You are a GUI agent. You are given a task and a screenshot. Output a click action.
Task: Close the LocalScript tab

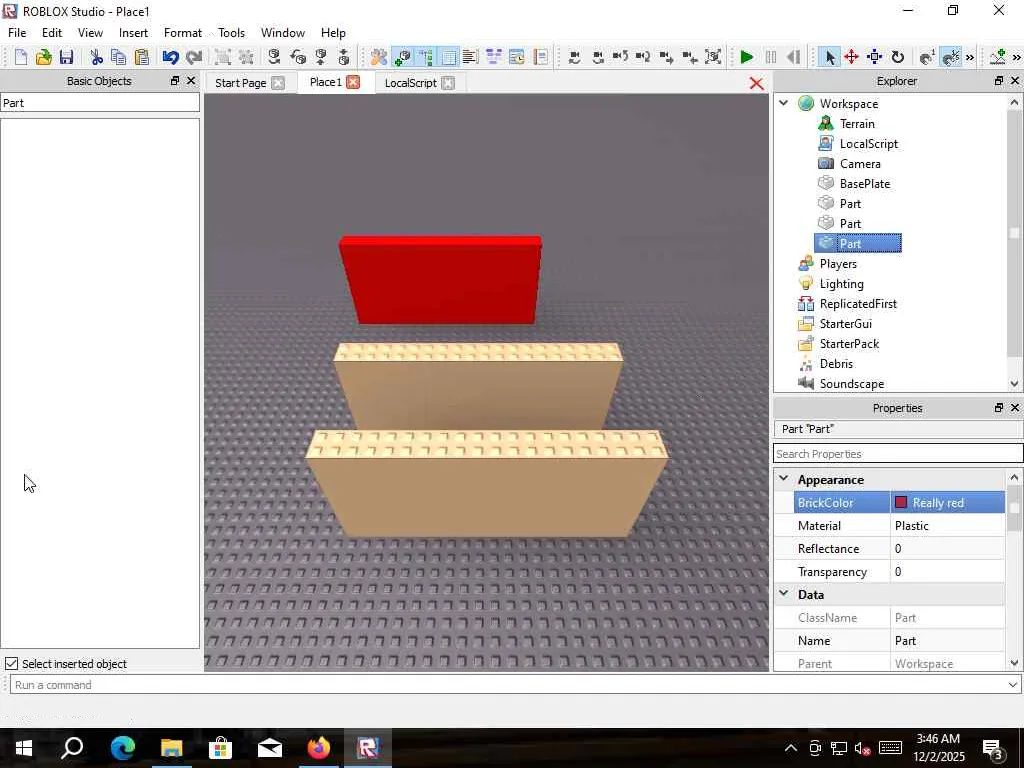tap(448, 83)
